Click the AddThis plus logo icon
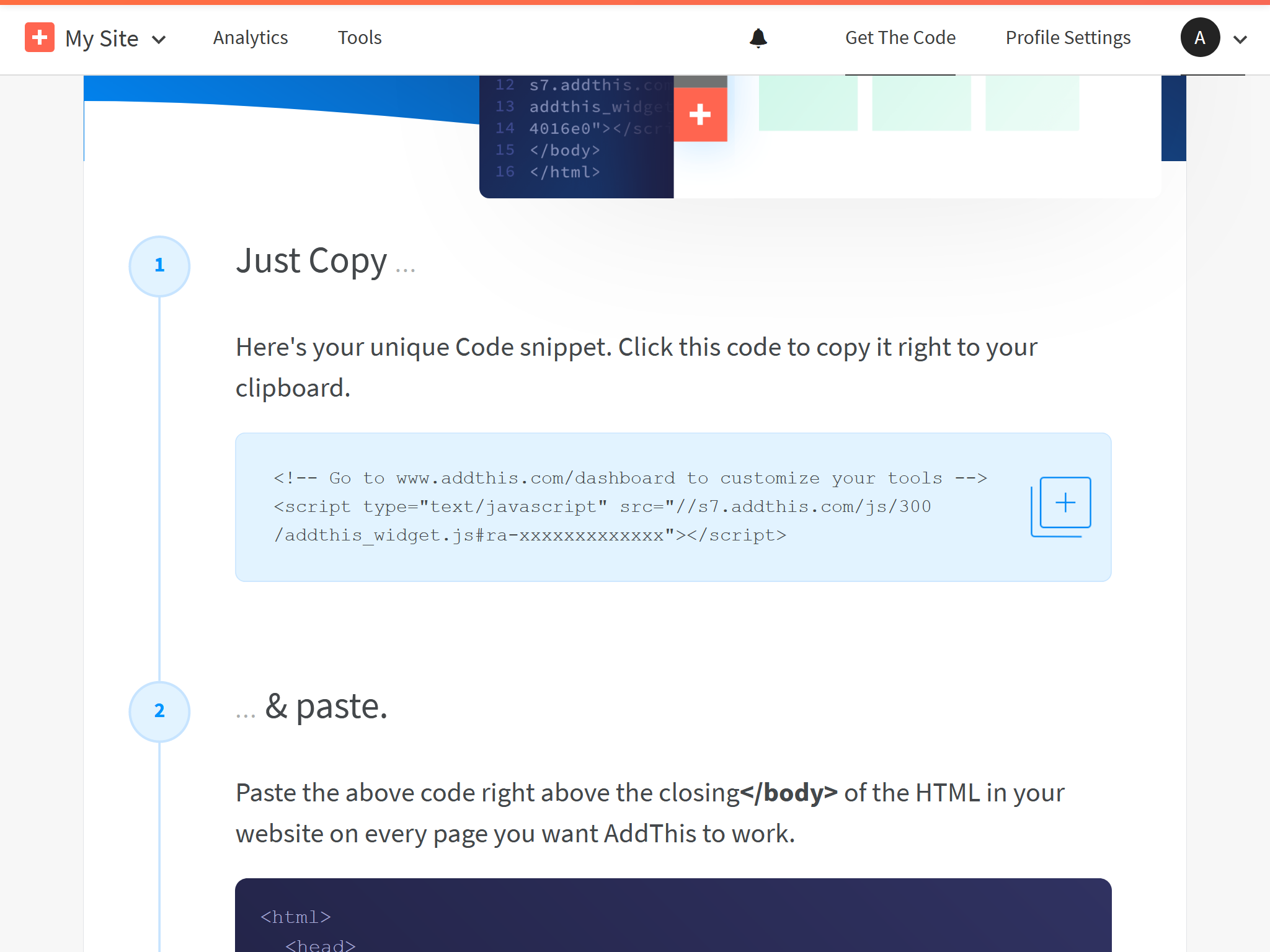Viewport: 1270px width, 952px height. pos(40,38)
